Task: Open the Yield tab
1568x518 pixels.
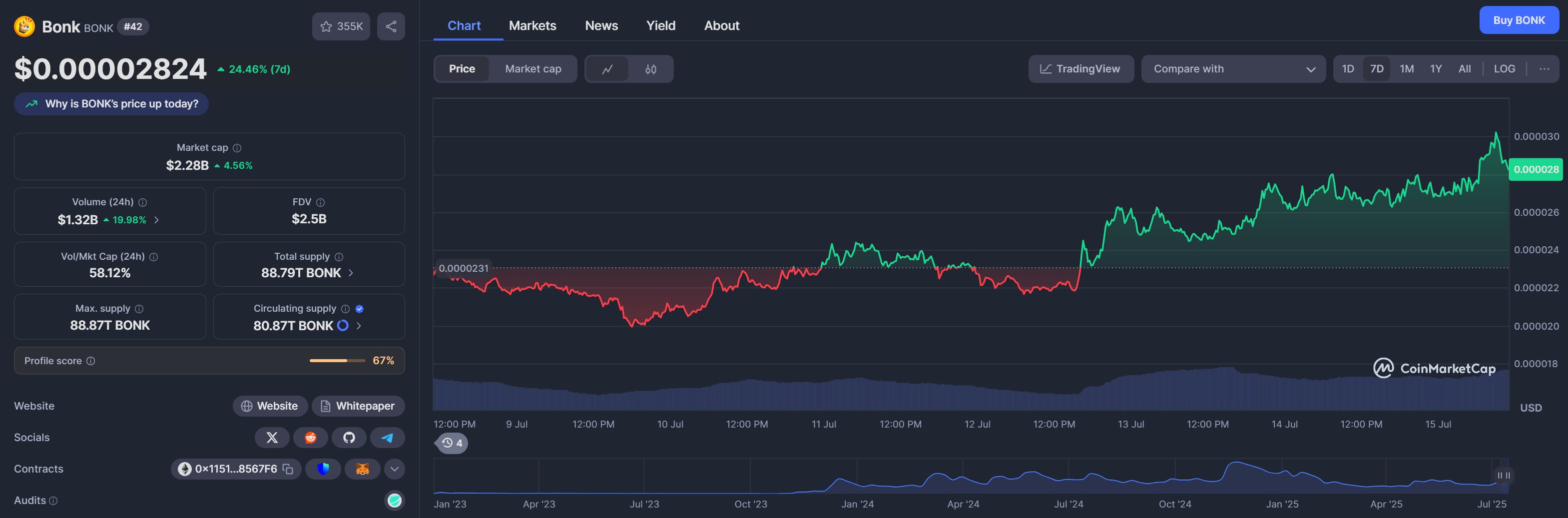Action: click(661, 25)
